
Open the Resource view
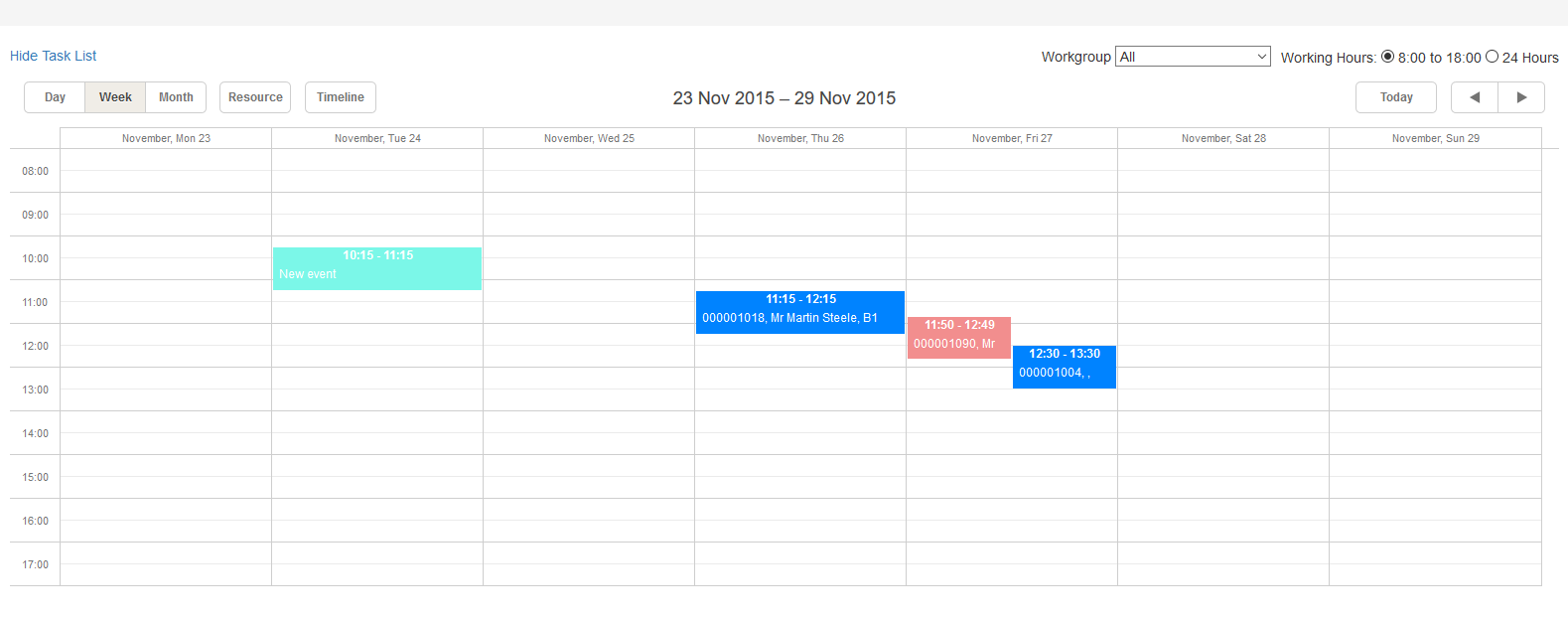pos(255,97)
